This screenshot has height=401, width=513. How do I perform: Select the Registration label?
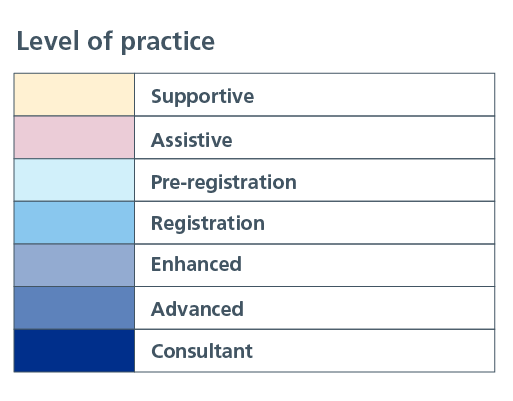click(x=208, y=223)
